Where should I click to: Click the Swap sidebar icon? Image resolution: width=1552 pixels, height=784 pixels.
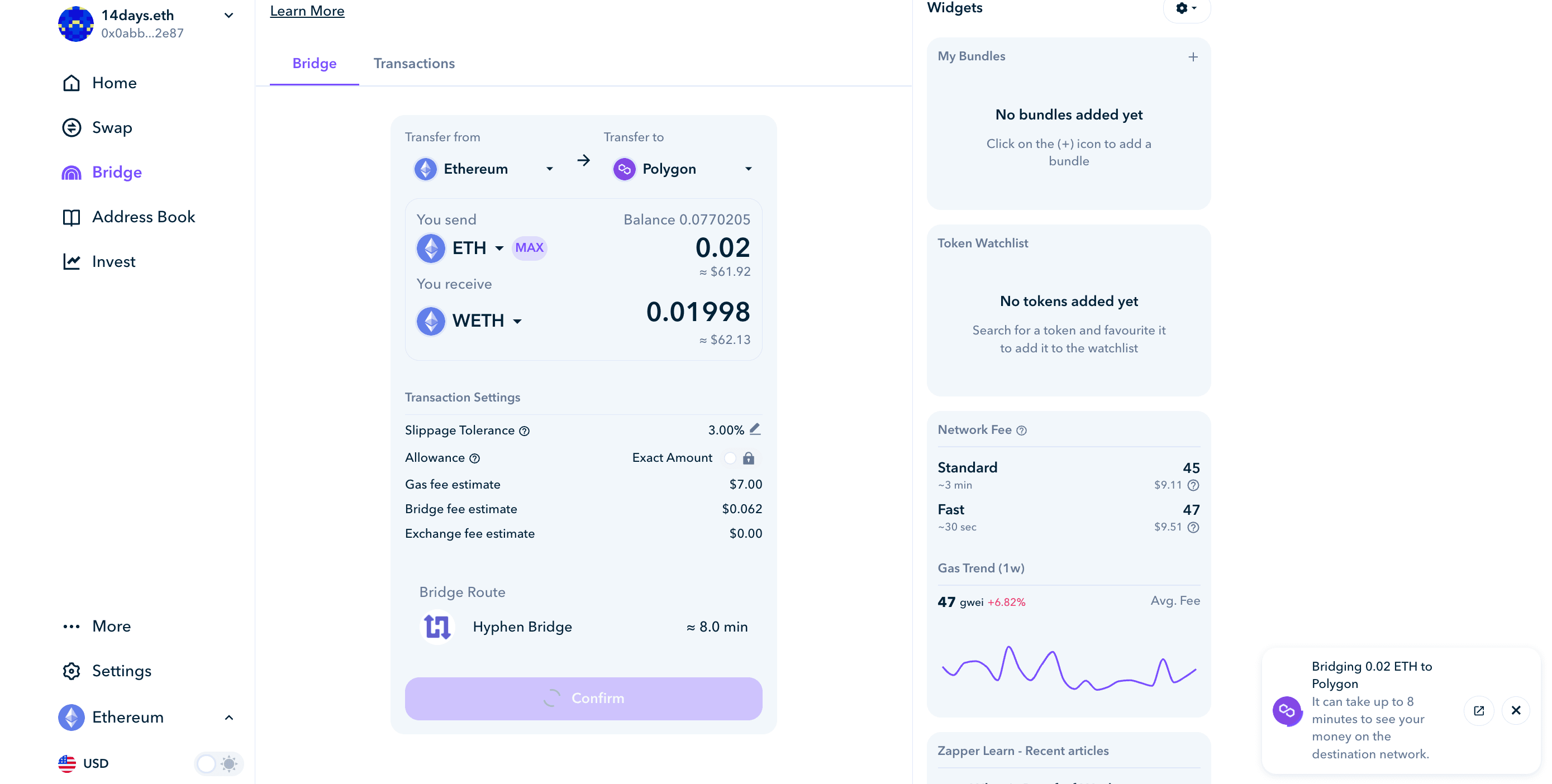72,128
